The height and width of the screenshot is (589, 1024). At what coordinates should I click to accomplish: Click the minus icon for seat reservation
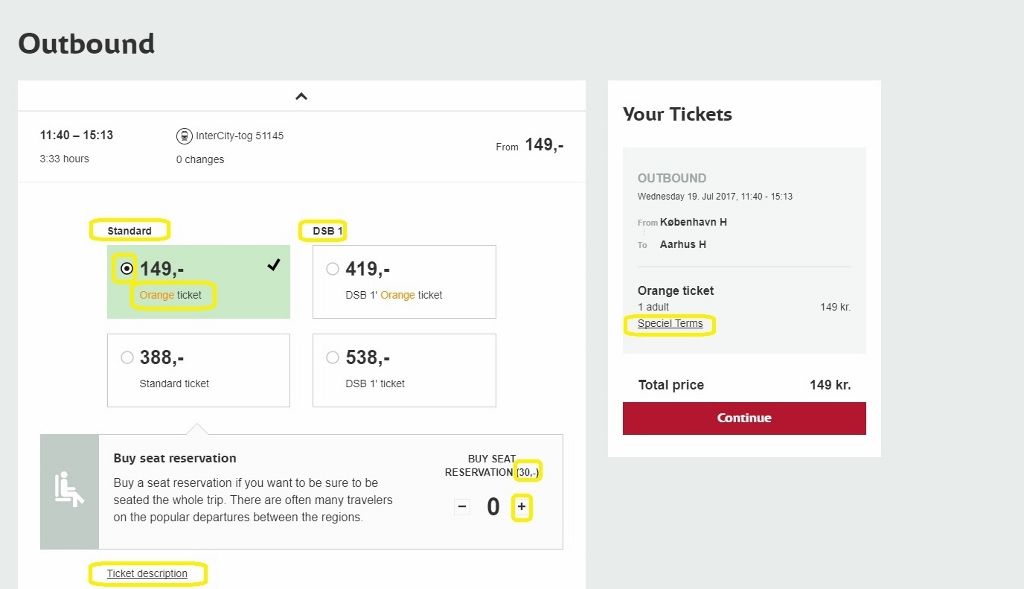tap(461, 507)
